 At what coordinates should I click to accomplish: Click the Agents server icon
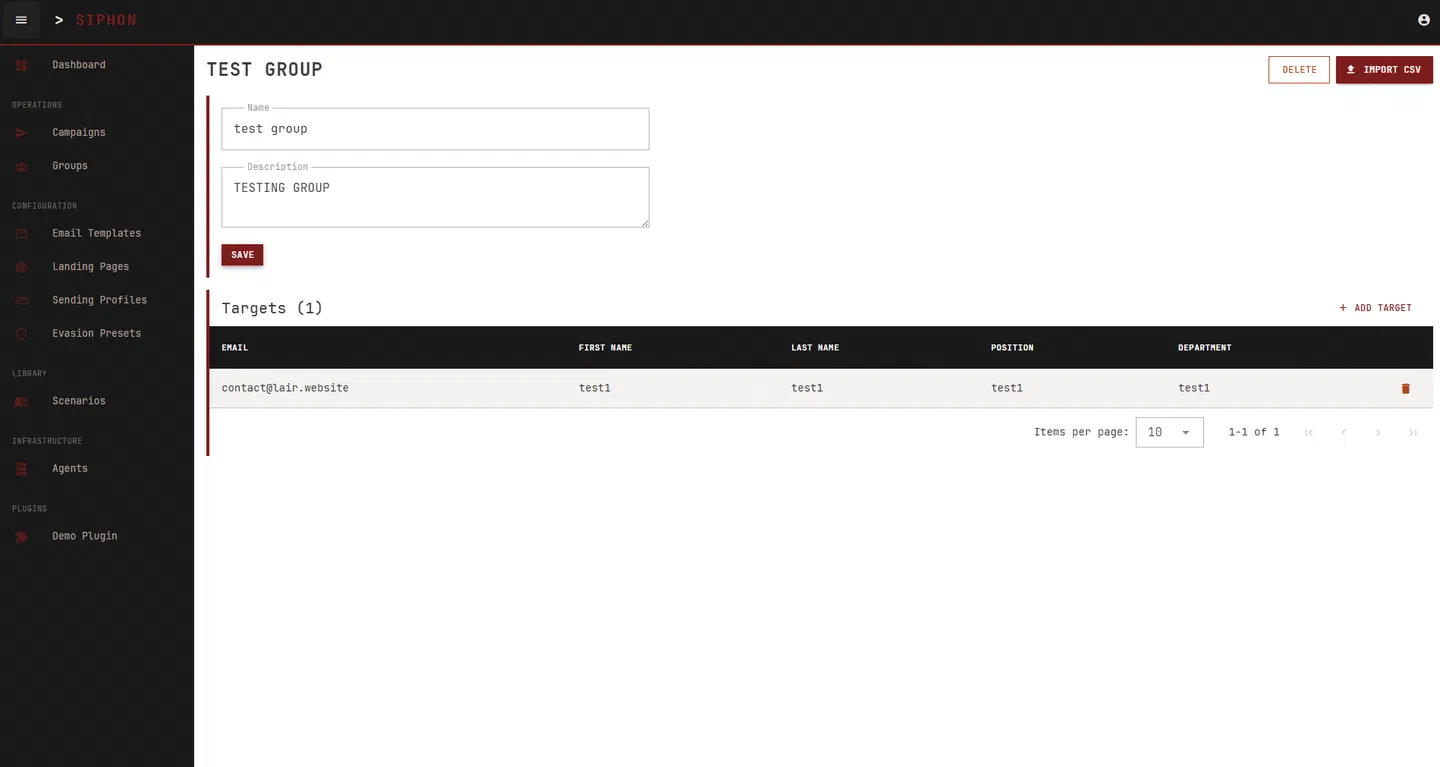(22, 468)
